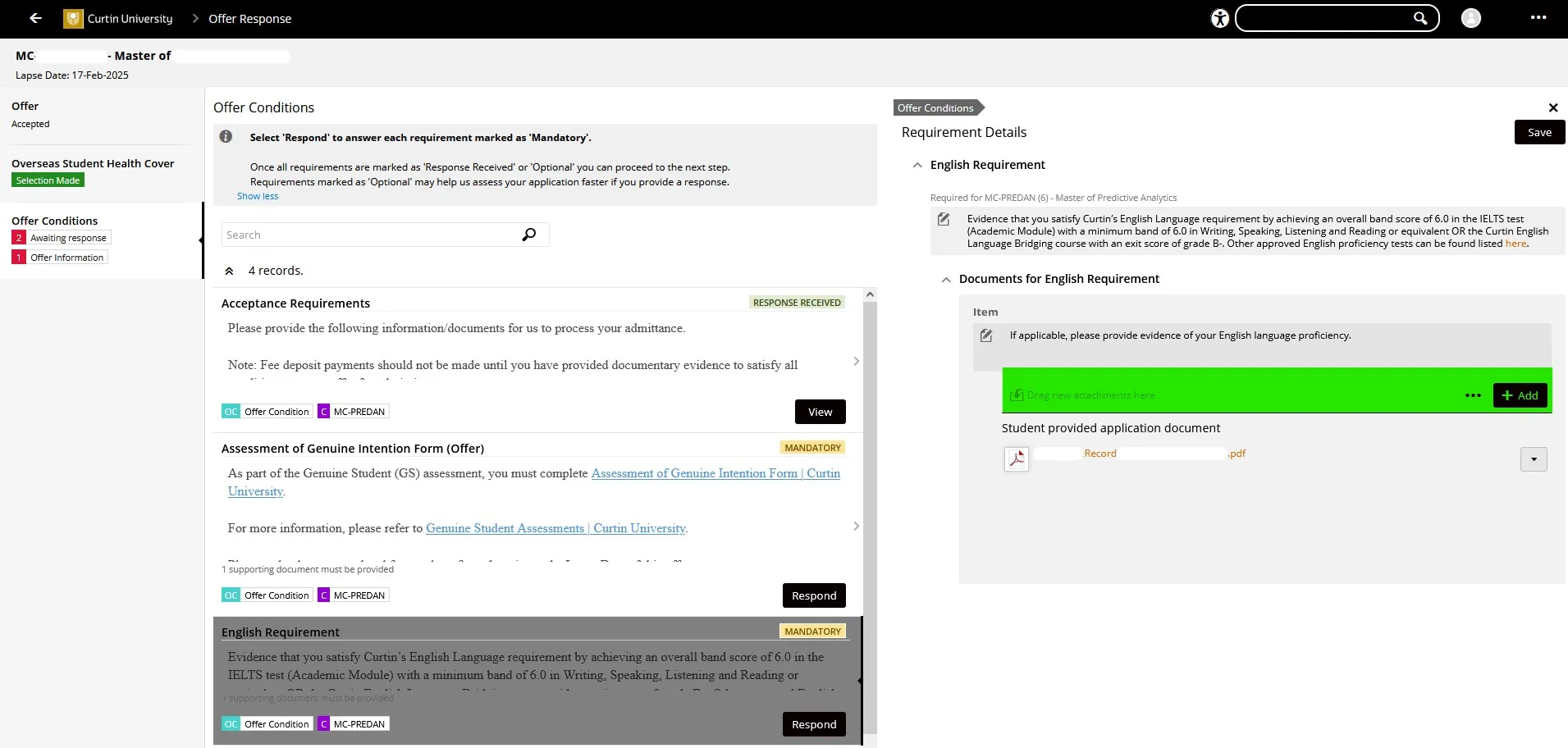Collapse all records with double chevron
This screenshot has width=1568, height=748.
click(x=230, y=271)
